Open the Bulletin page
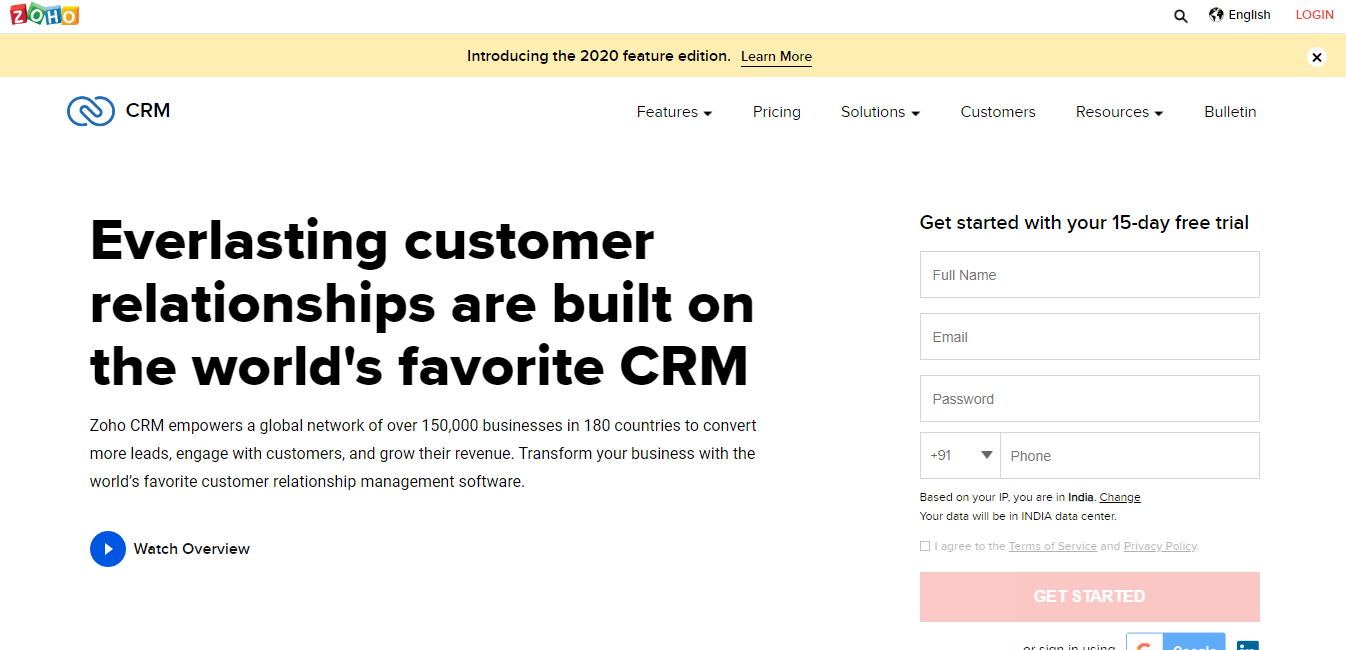 point(1230,112)
